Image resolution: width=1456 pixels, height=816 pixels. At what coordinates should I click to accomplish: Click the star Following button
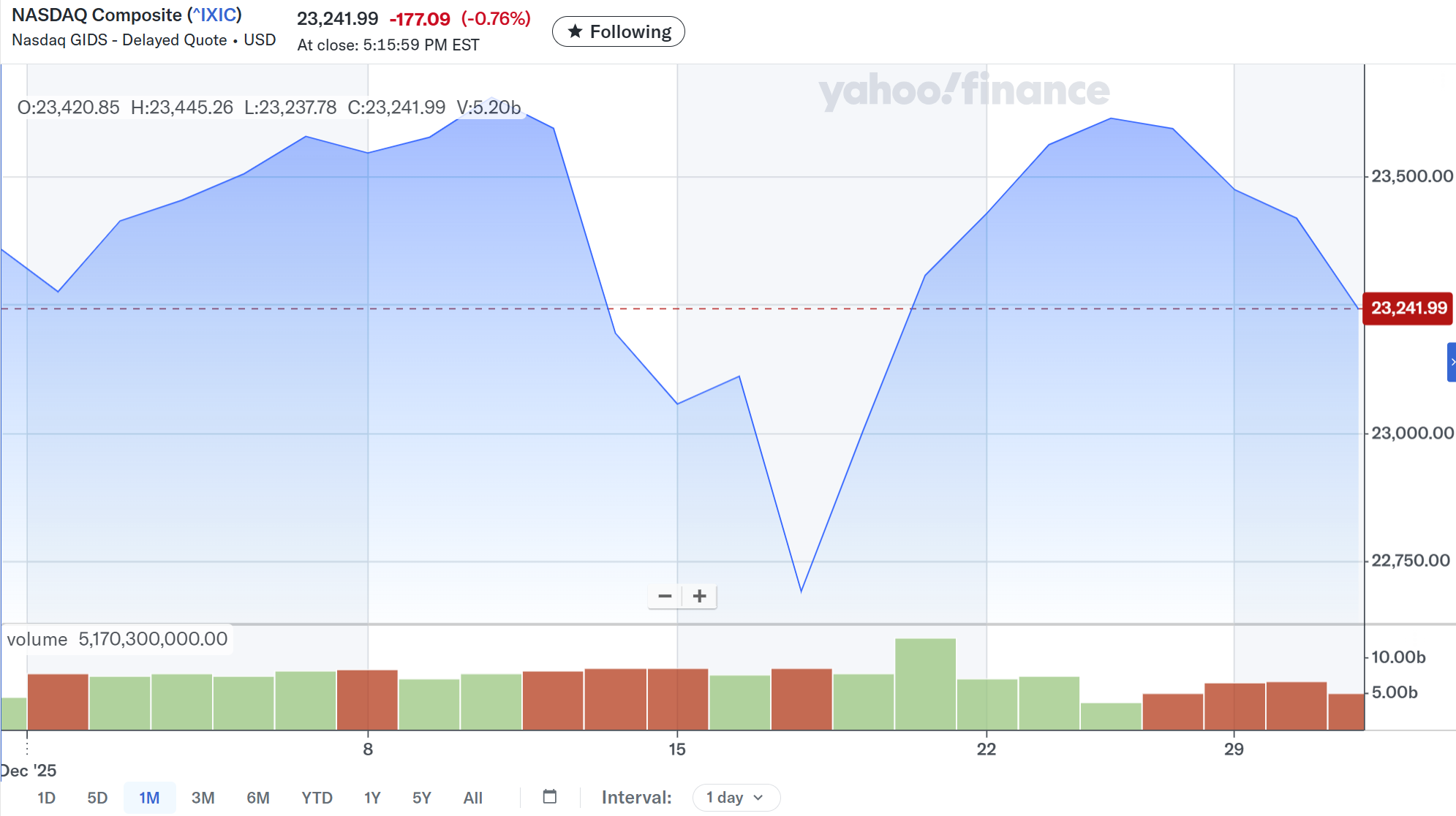618,32
